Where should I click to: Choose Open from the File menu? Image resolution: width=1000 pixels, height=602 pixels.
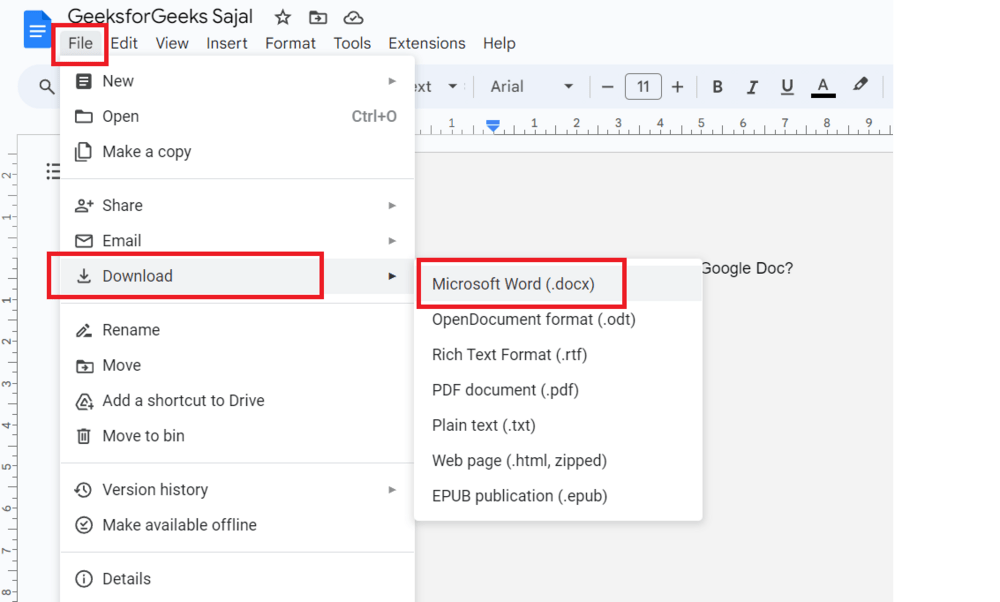click(x=237, y=116)
